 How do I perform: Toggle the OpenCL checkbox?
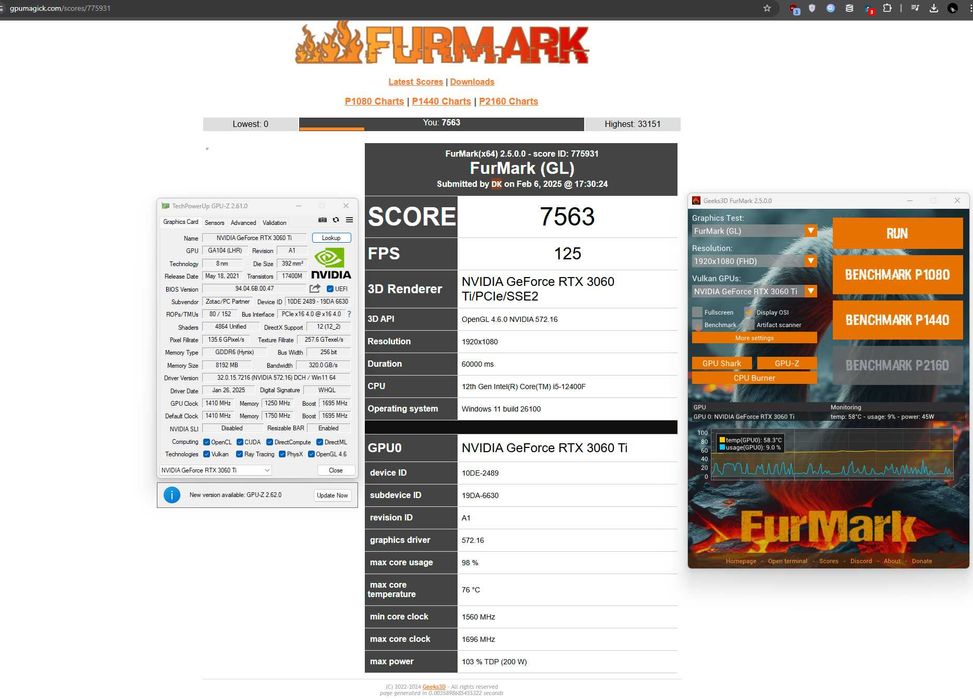pos(207,442)
